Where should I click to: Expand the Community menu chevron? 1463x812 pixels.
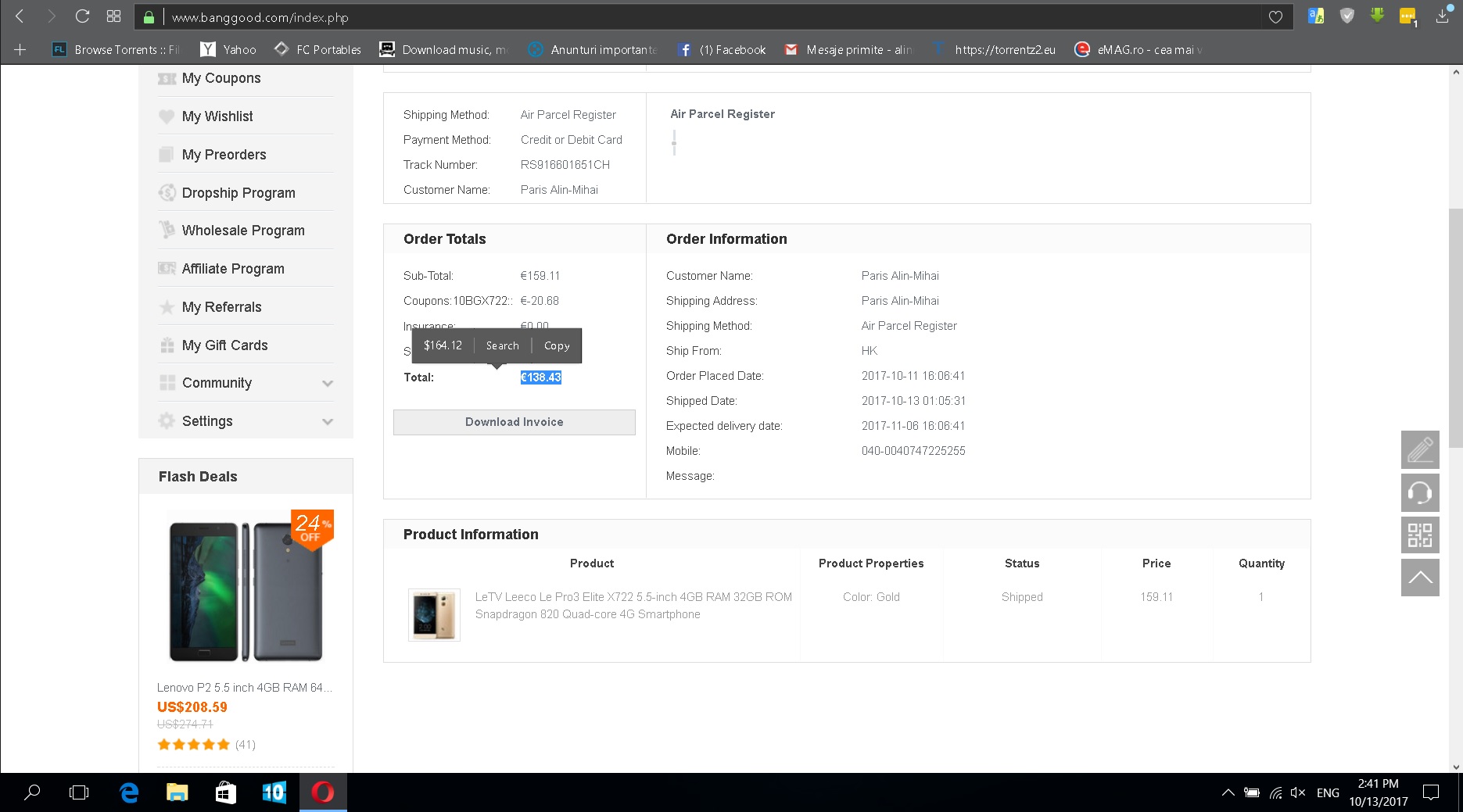[x=328, y=383]
